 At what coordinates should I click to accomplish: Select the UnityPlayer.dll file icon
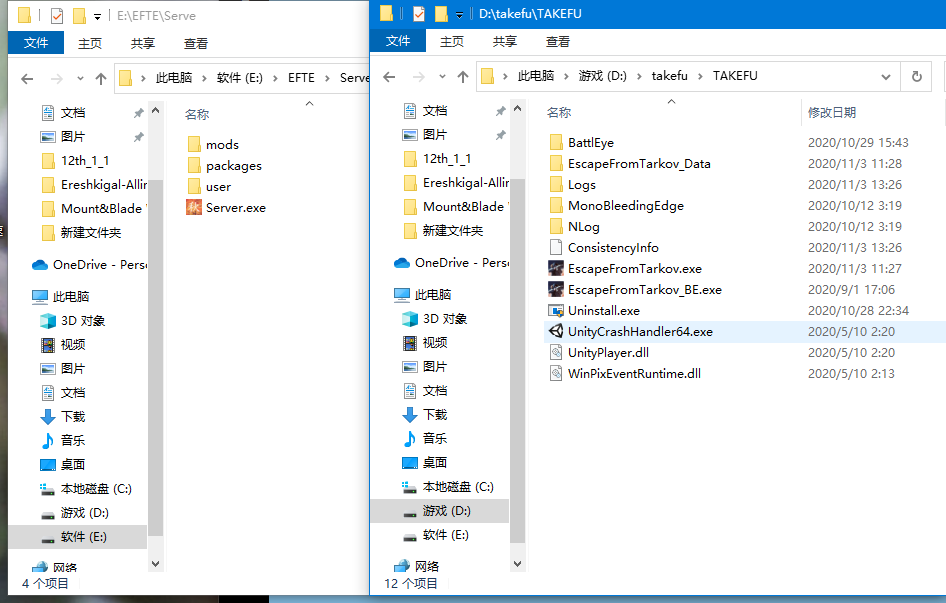point(556,353)
